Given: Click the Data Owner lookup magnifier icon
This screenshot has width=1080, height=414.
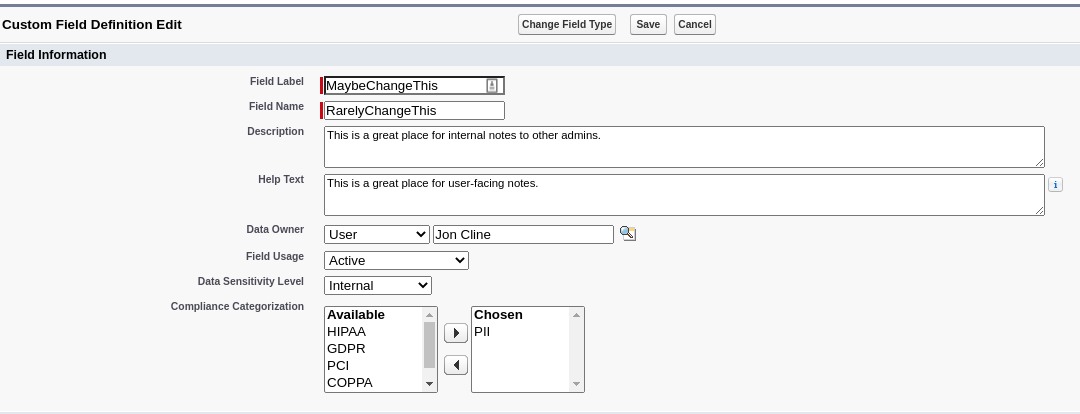Looking at the screenshot, I should coord(627,234).
